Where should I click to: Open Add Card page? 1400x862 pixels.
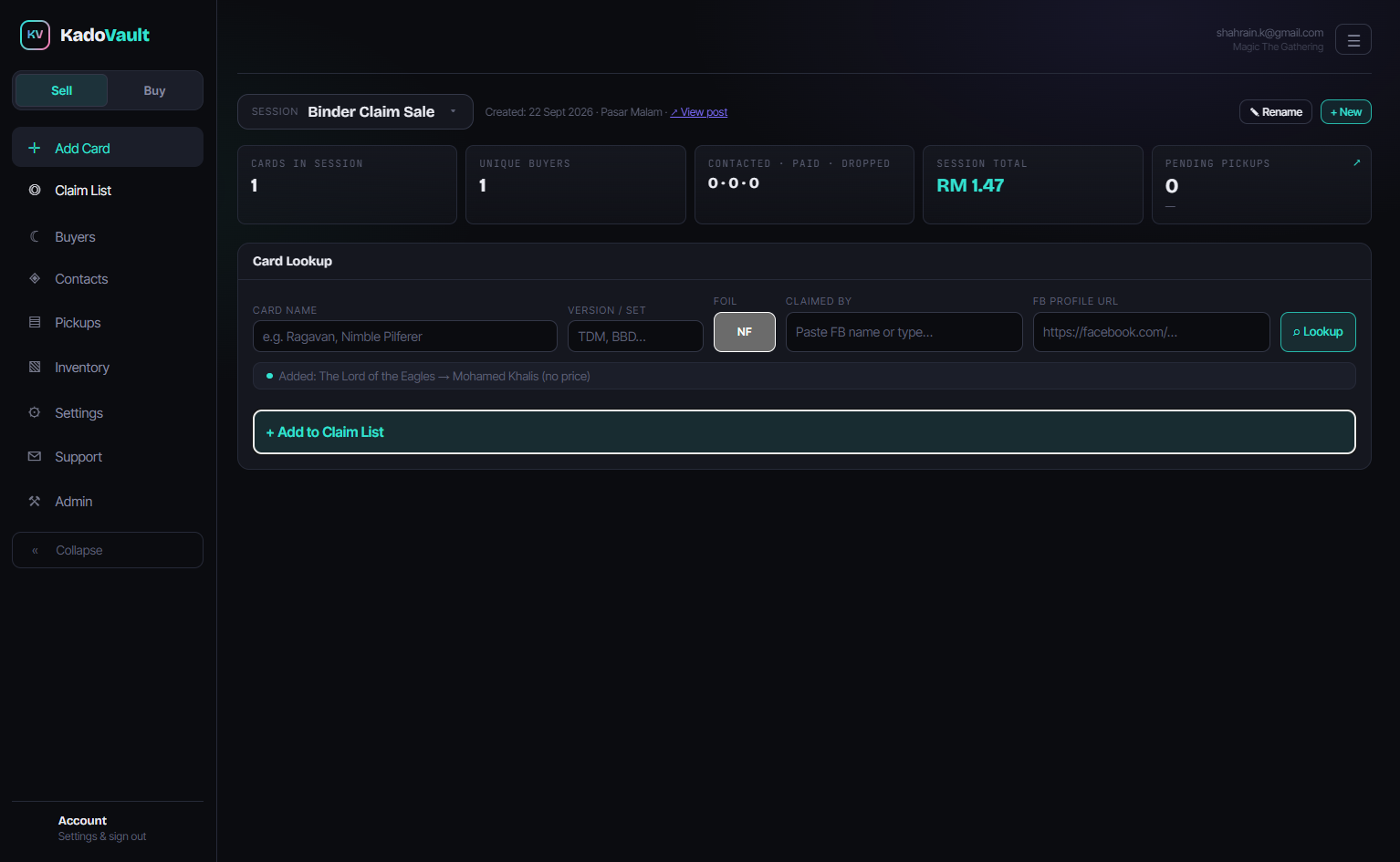[x=108, y=147]
